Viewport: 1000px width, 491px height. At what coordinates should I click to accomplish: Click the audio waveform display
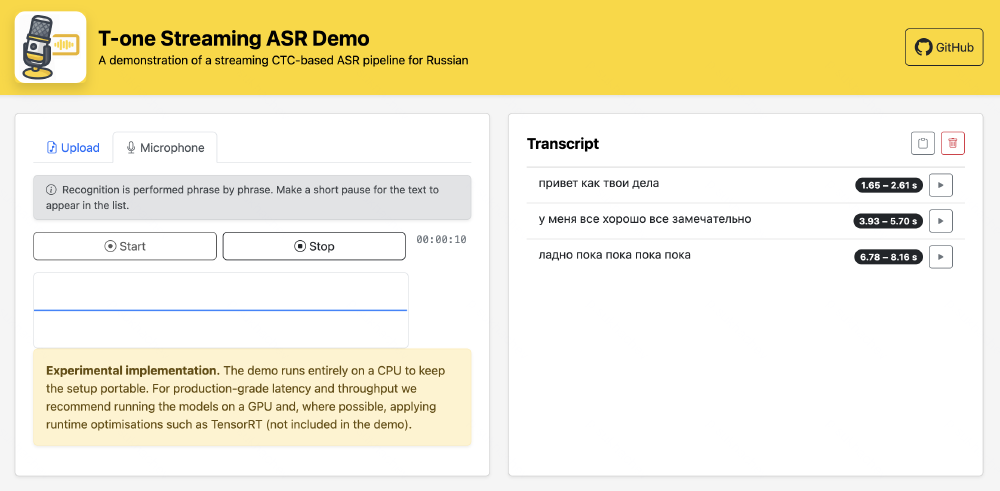tap(221, 310)
